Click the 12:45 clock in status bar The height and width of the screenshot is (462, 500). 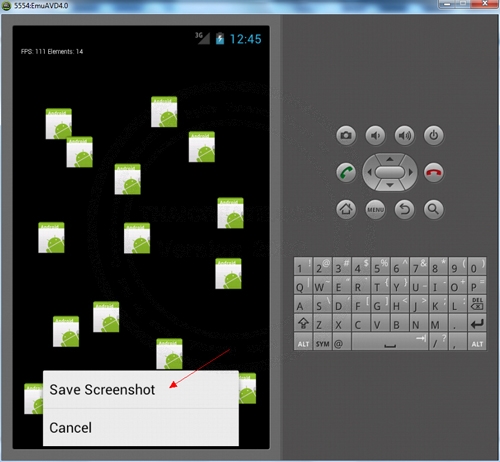[x=246, y=39]
